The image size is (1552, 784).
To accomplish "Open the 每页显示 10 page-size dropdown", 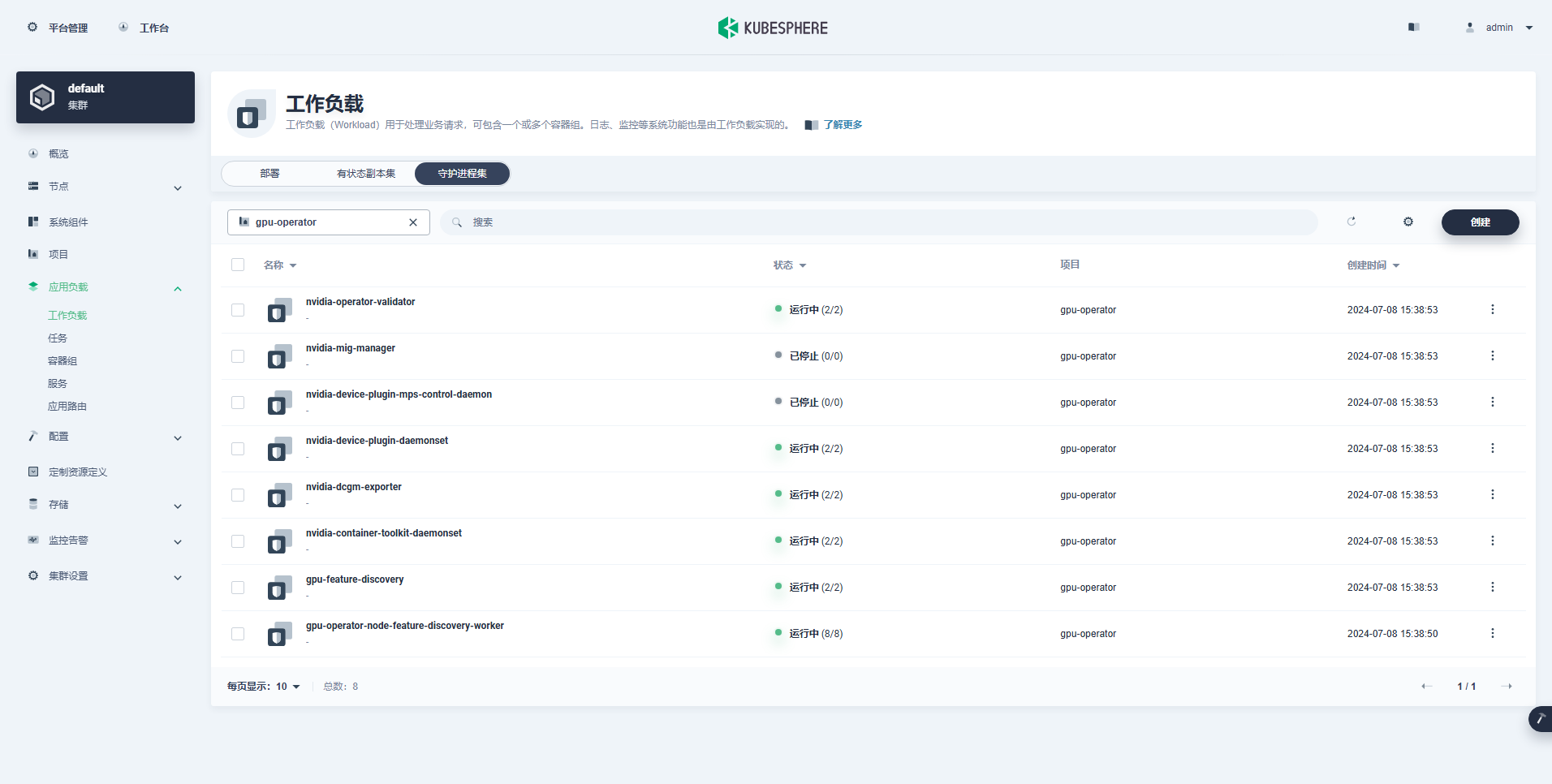I will [264, 687].
